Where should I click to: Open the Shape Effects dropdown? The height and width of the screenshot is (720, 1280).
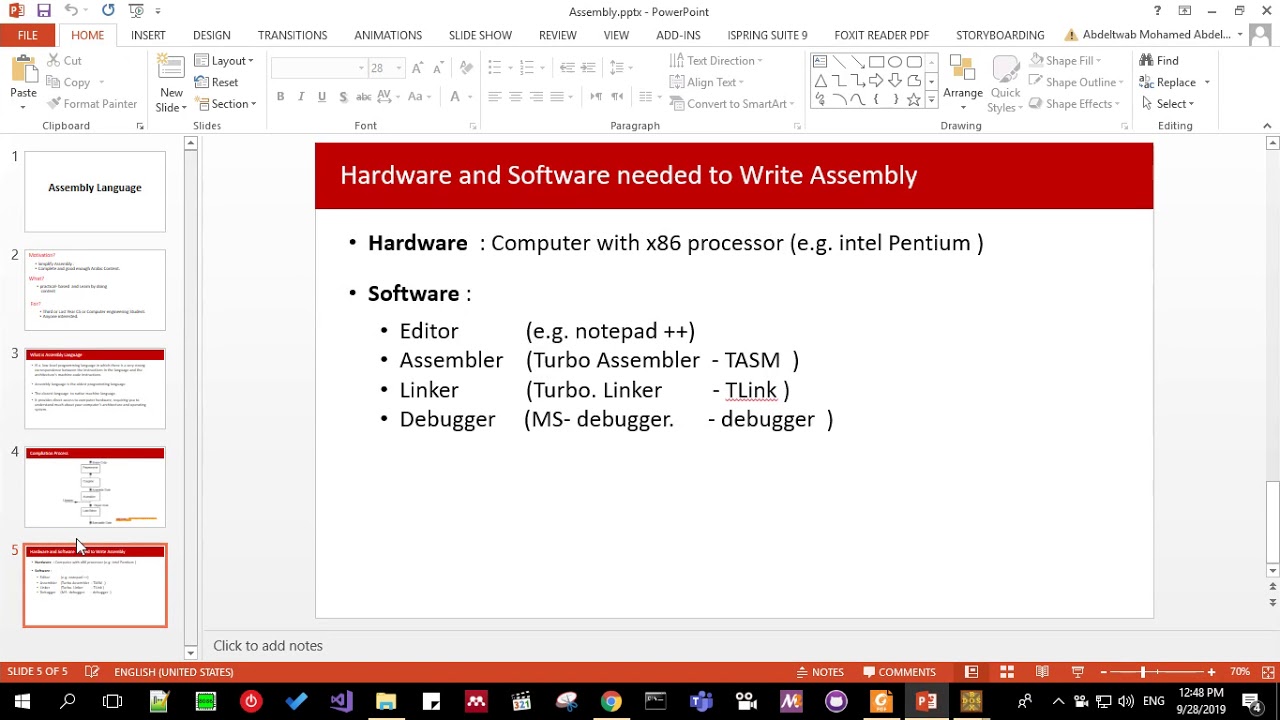[x=1073, y=104]
